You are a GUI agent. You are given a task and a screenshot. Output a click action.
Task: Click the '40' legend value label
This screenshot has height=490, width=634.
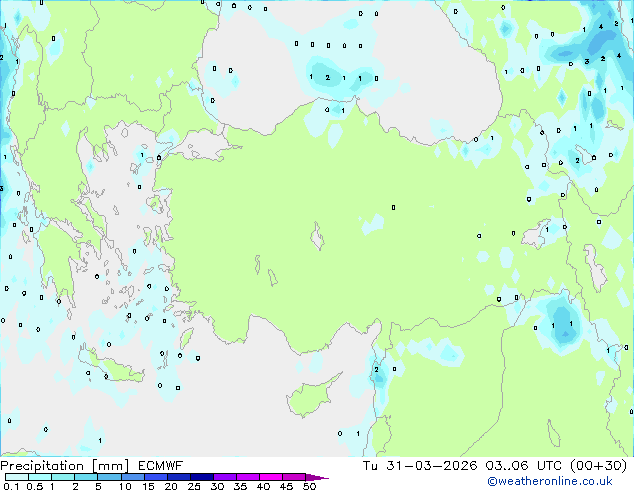263,486
